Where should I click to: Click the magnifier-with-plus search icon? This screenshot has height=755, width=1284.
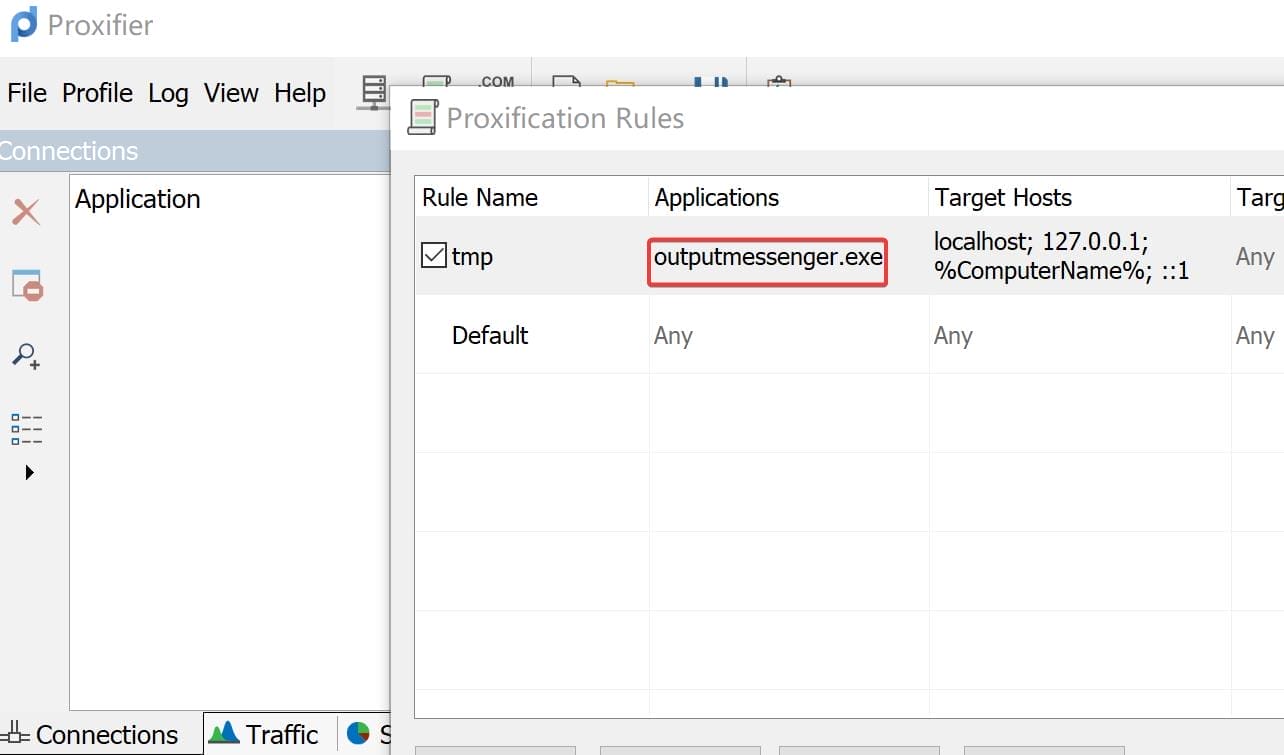pyautogui.click(x=26, y=356)
